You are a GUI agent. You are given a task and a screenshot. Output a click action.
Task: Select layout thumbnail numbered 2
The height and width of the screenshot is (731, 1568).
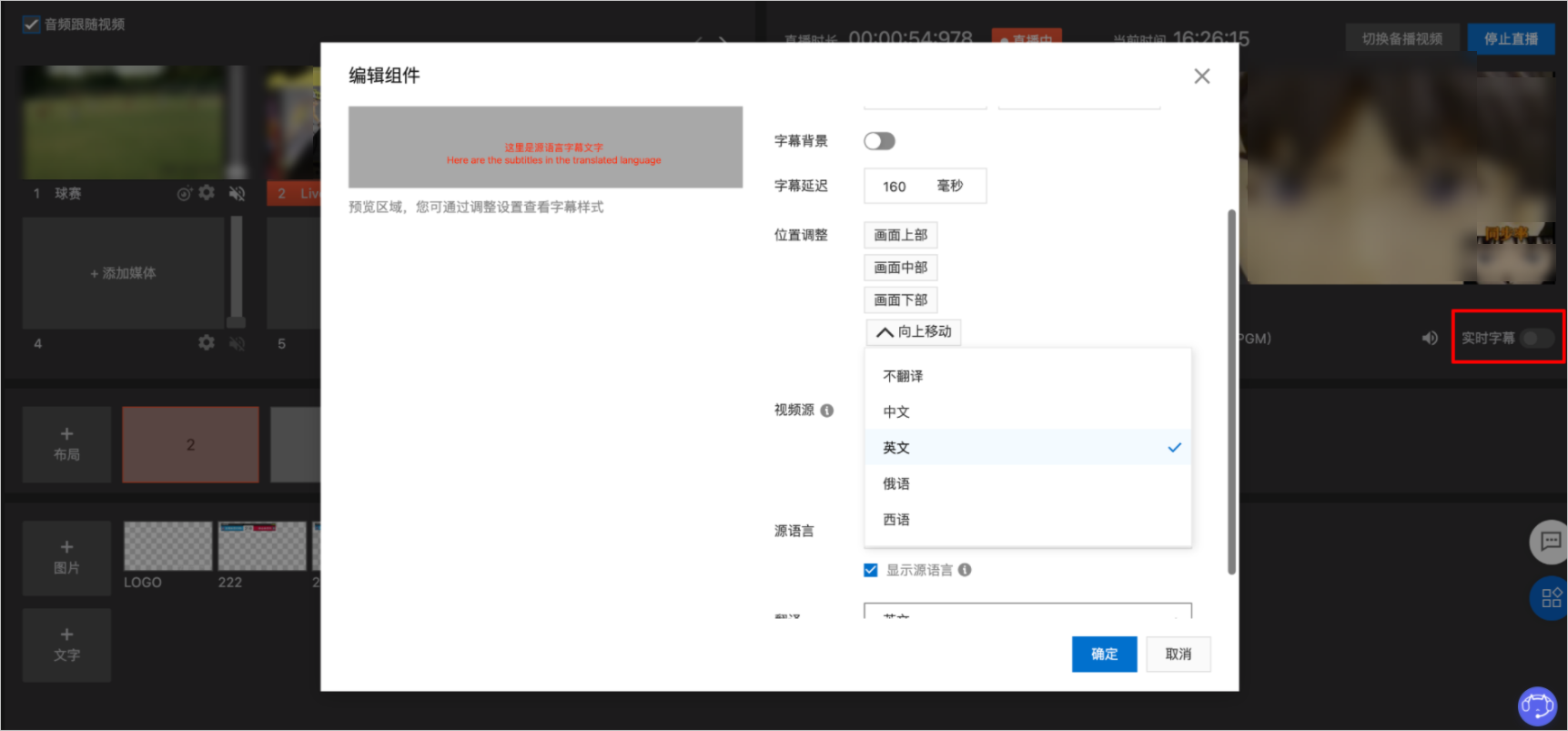tap(190, 444)
